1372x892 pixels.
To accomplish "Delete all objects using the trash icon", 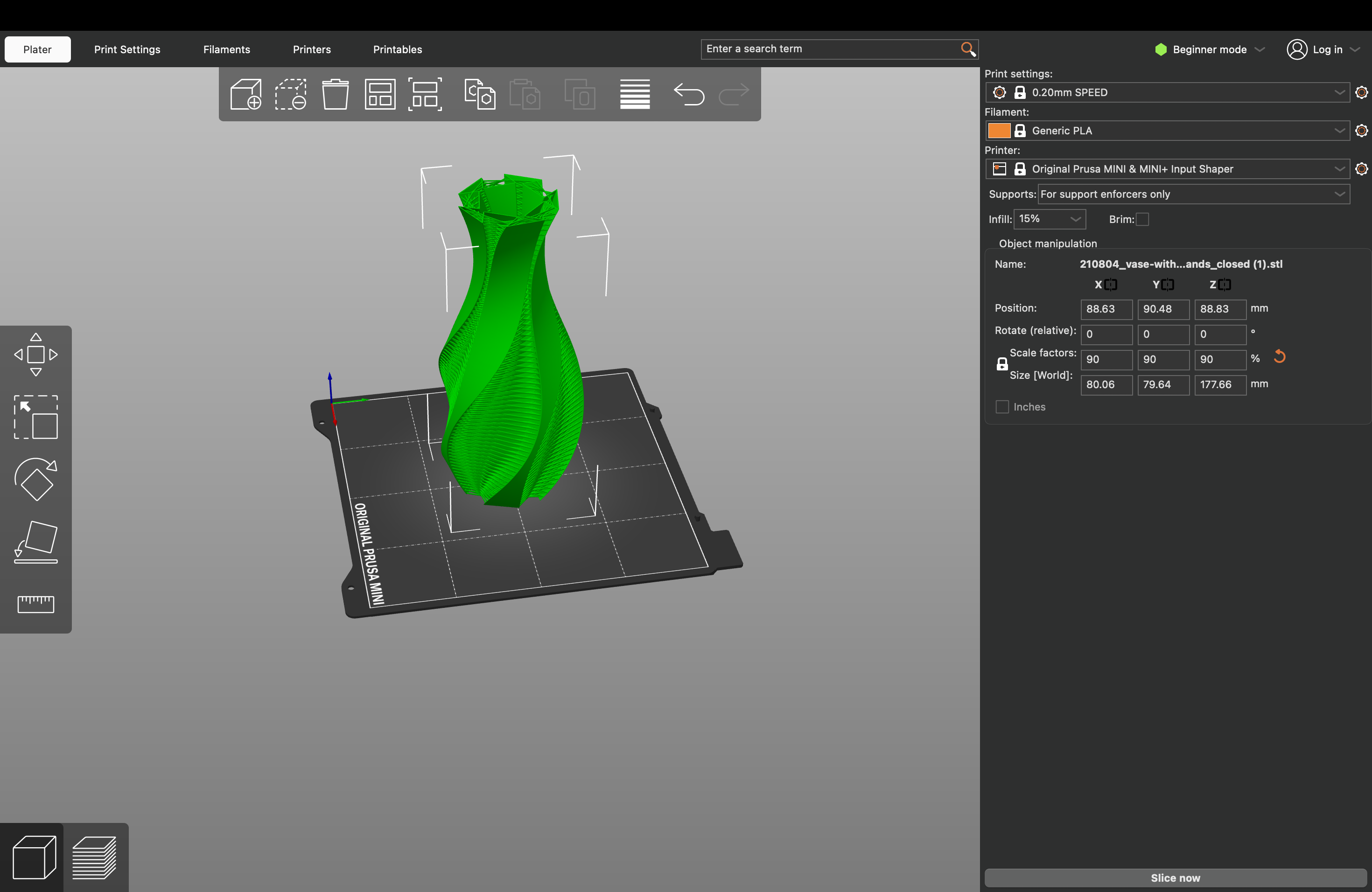I will click(x=335, y=94).
